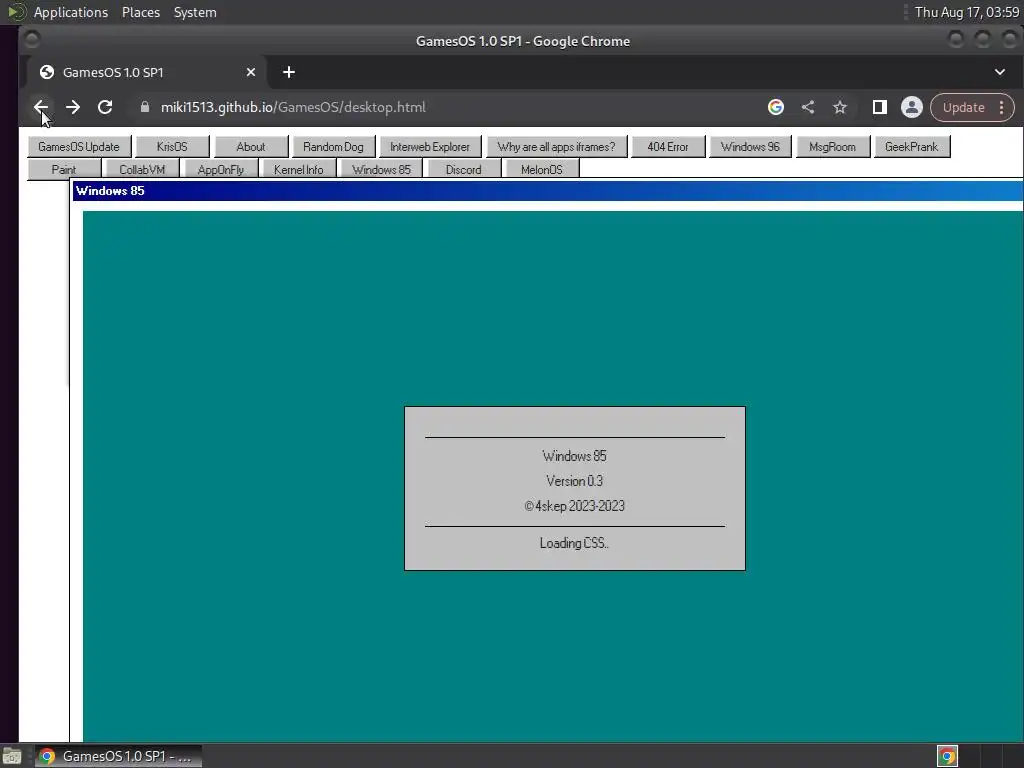Launch MelonOS app
1024x768 pixels.
click(542, 169)
